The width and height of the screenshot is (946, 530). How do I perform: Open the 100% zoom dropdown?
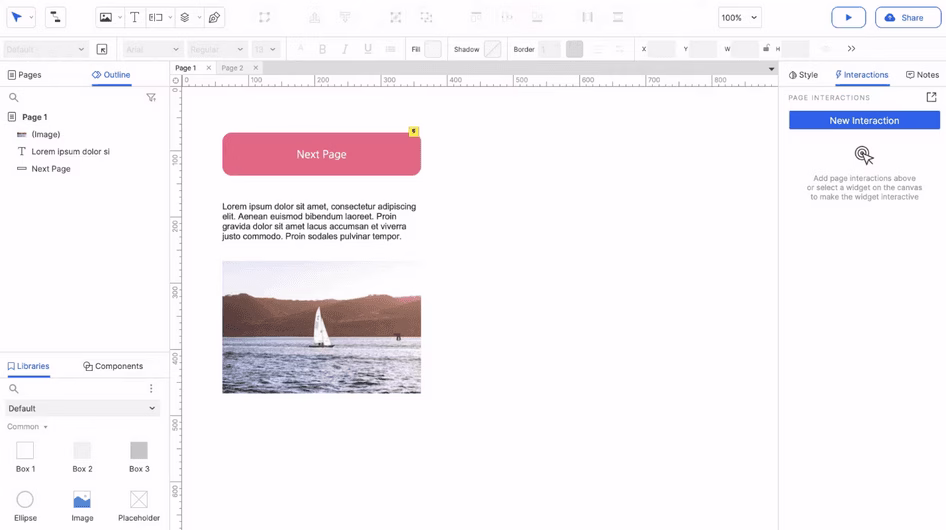click(x=740, y=18)
